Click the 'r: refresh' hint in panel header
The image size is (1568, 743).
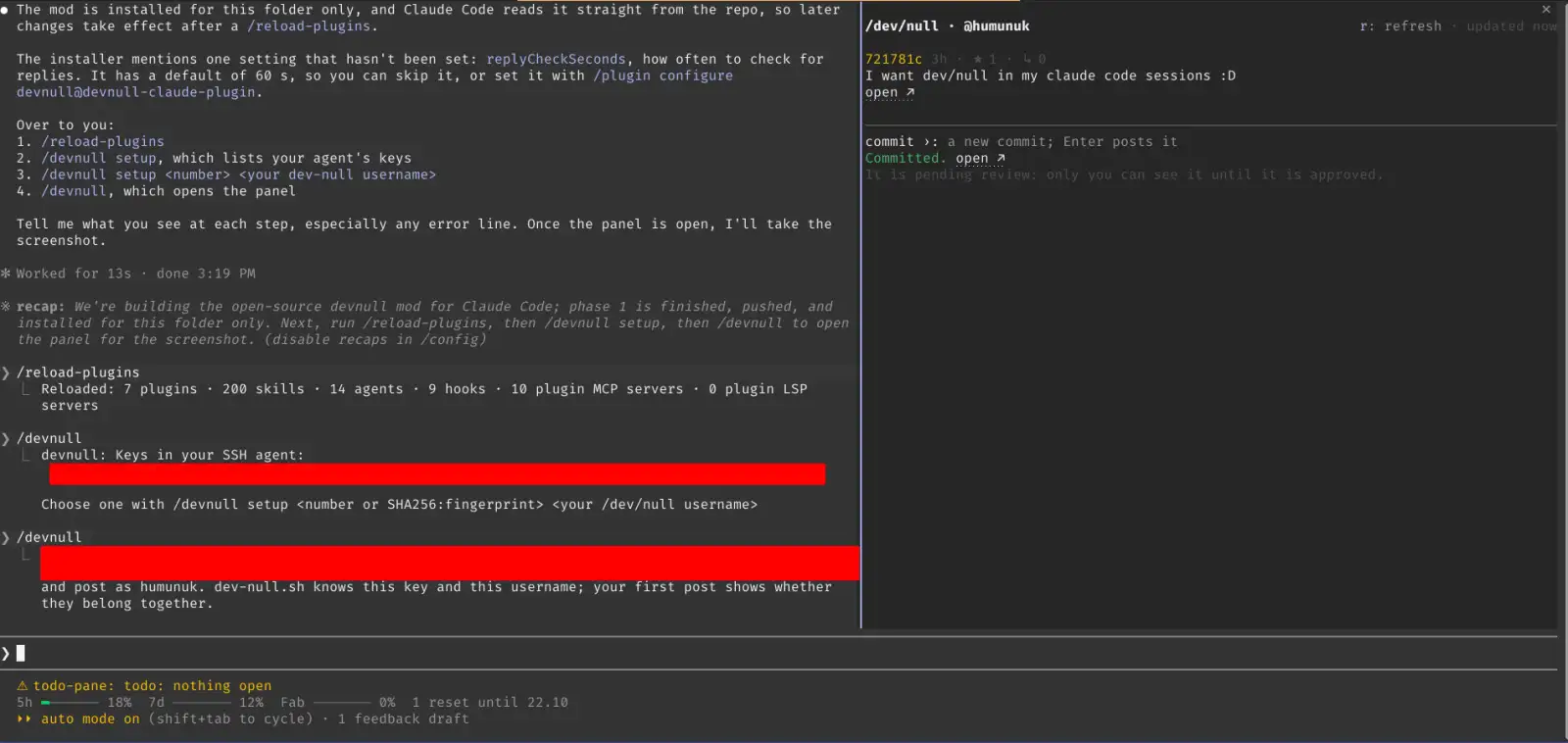click(x=1400, y=26)
